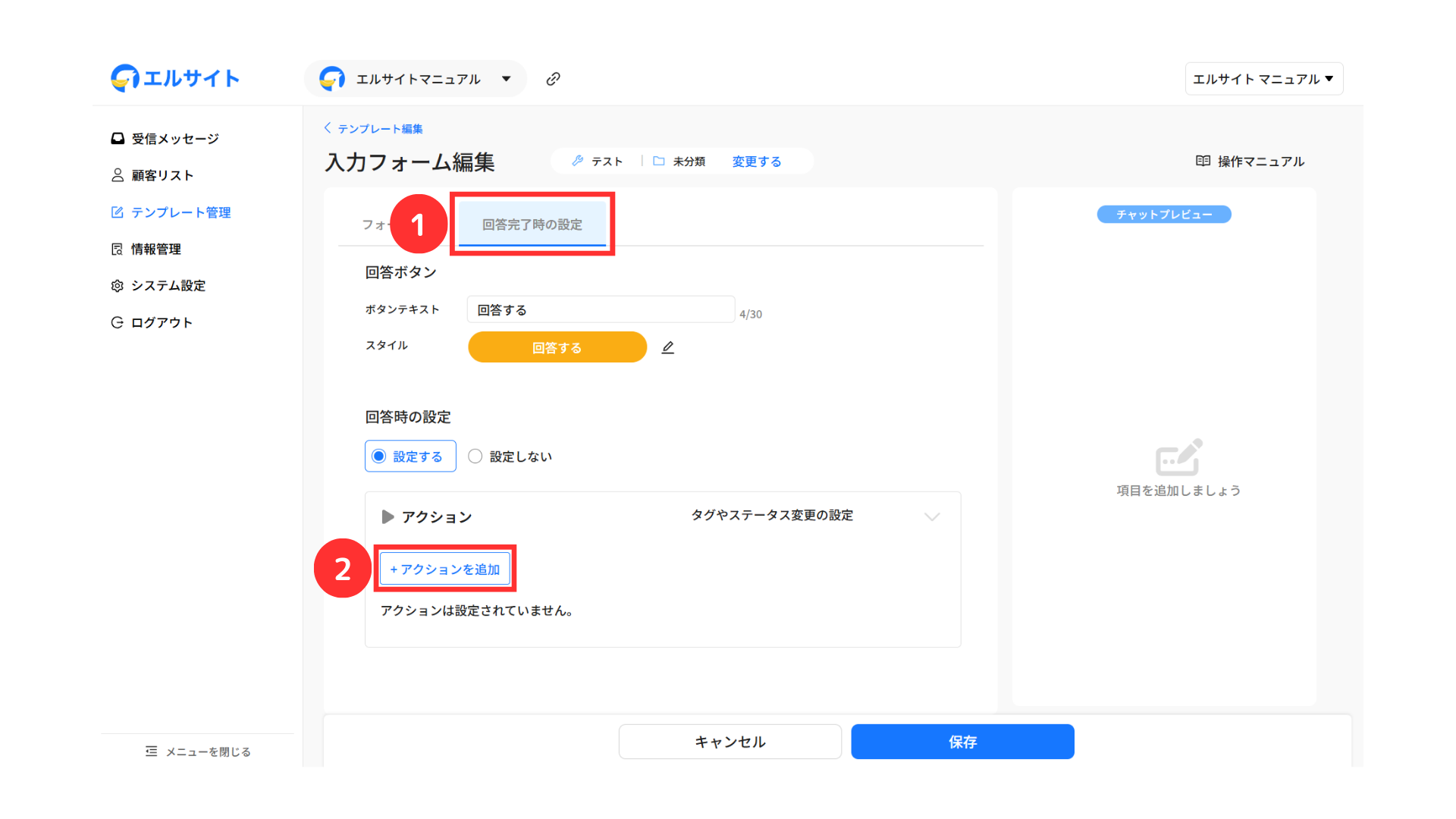Screen dimensions: 1456x819
Task: Click the pencil edit icon beside style button
Action: [x=667, y=347]
